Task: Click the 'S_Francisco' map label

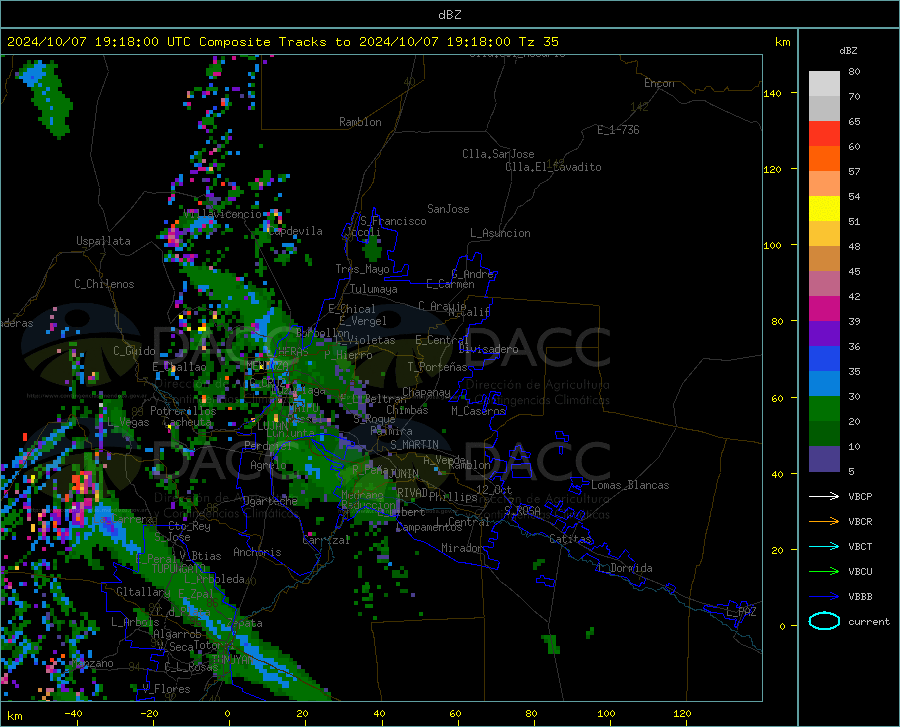Action: [393, 221]
